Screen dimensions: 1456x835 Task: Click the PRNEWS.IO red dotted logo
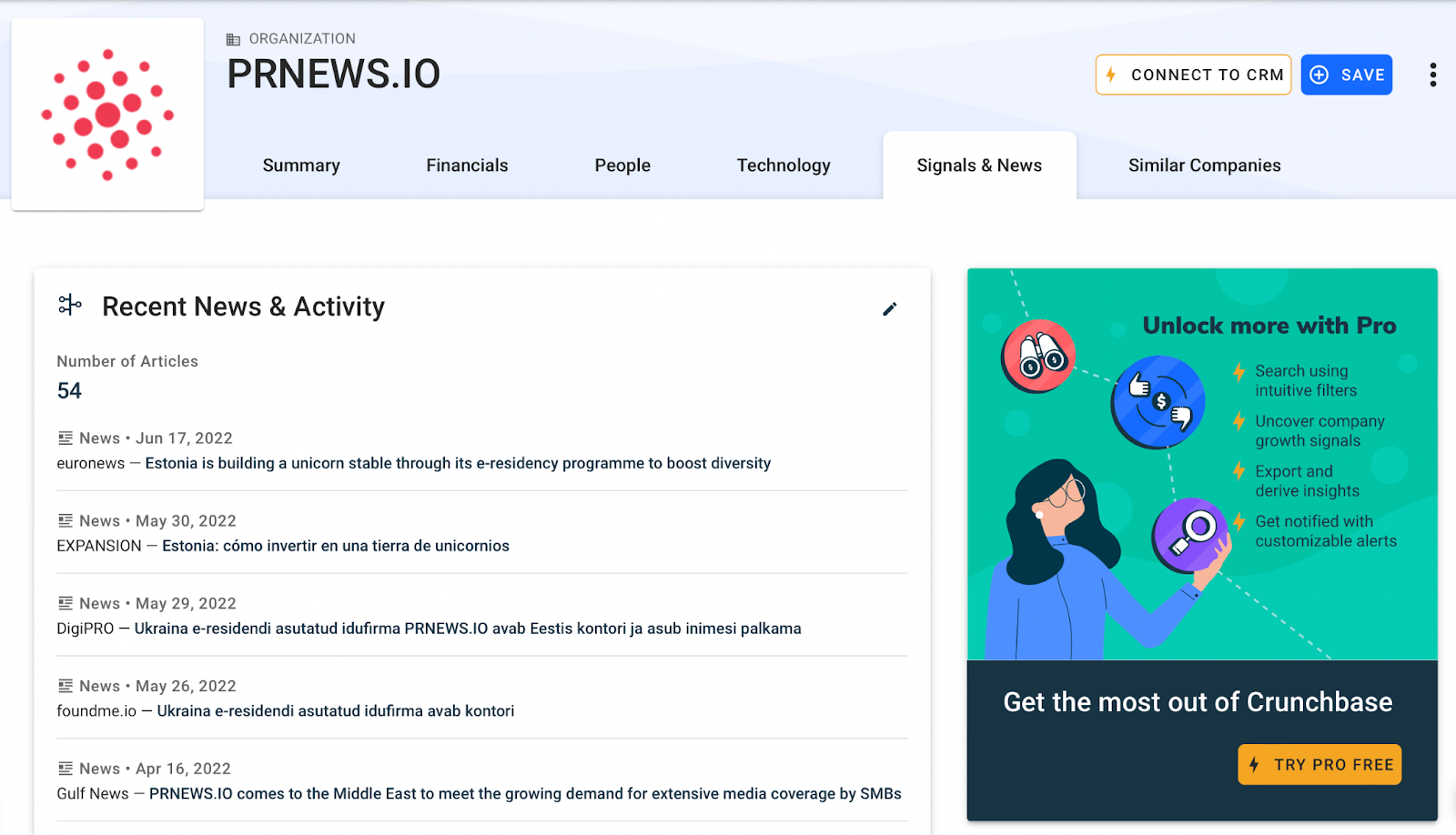point(107,115)
